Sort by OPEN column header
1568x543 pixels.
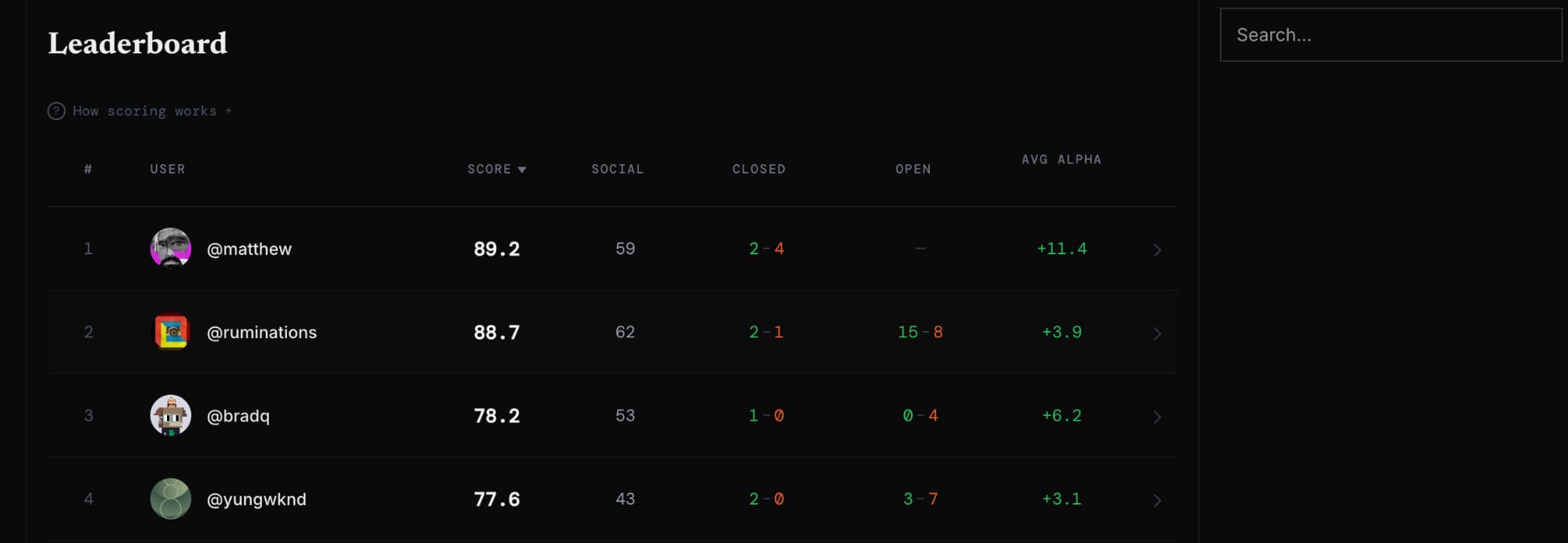(913, 169)
